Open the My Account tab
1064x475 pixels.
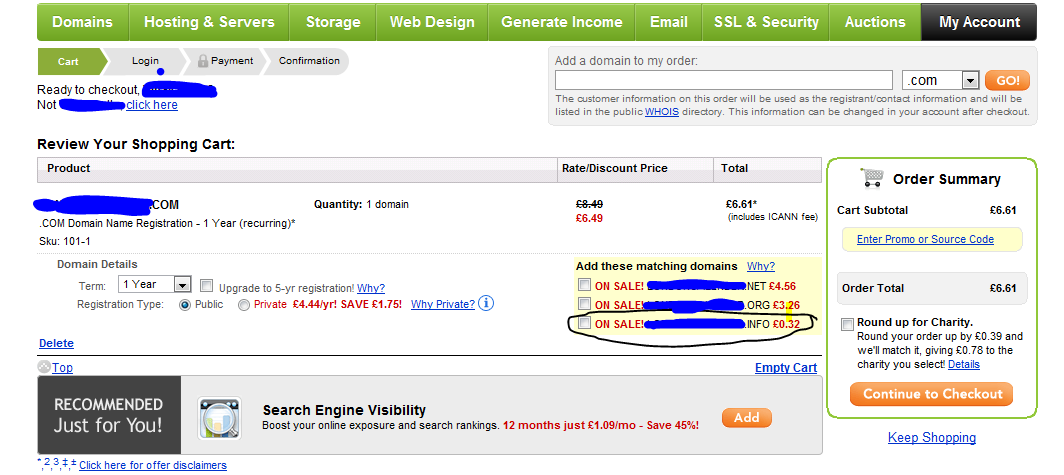click(978, 22)
